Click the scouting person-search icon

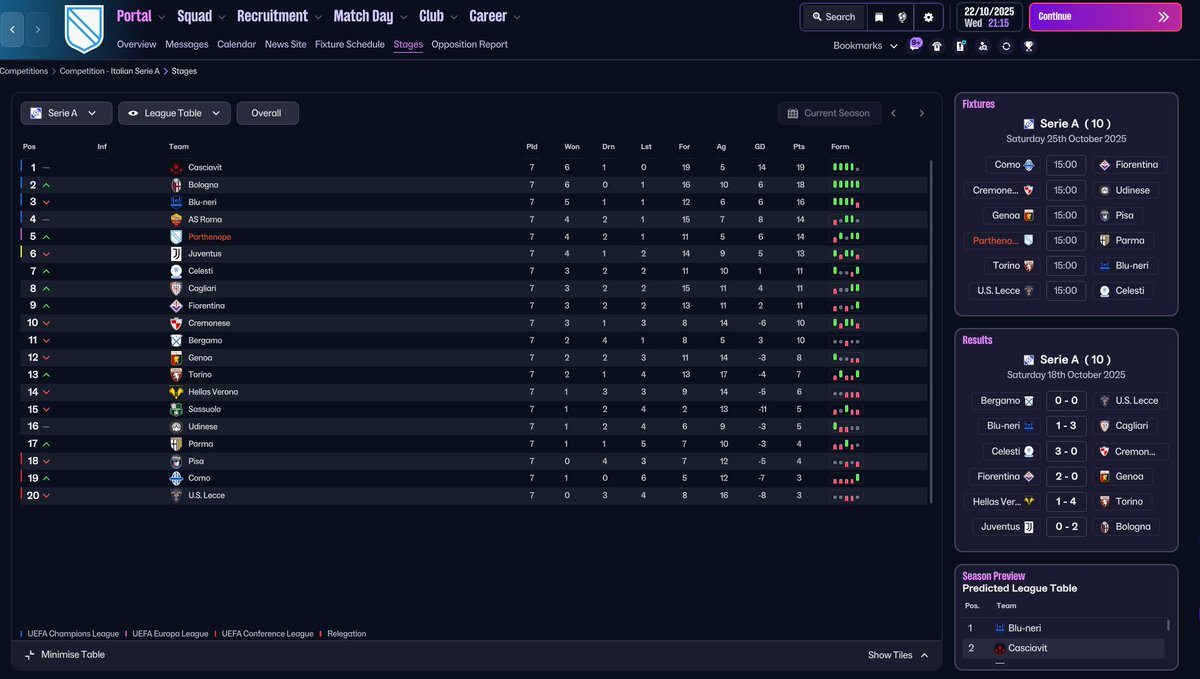983,46
